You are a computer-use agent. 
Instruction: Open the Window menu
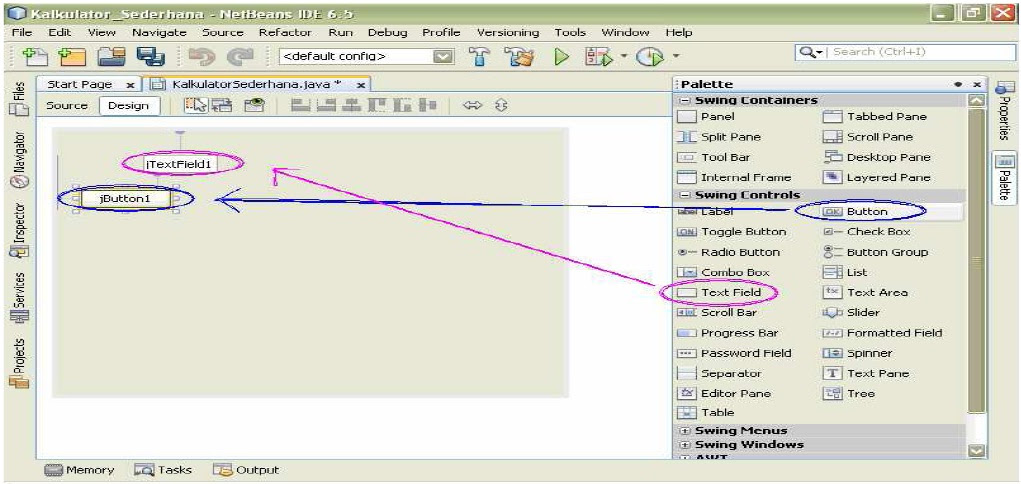(624, 32)
